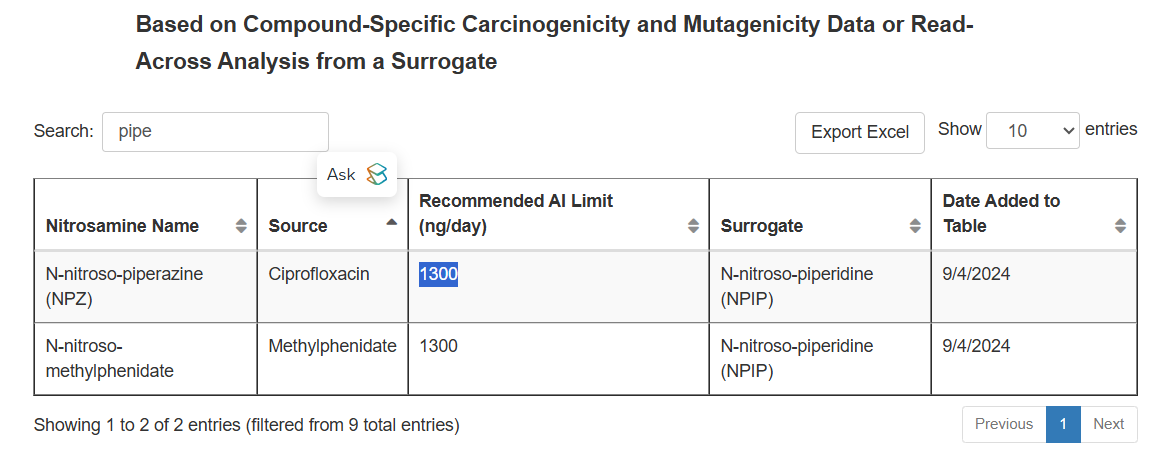1159x462 pixels.
Task: Click Nitrosamine Name column header text
Action: (x=122, y=226)
